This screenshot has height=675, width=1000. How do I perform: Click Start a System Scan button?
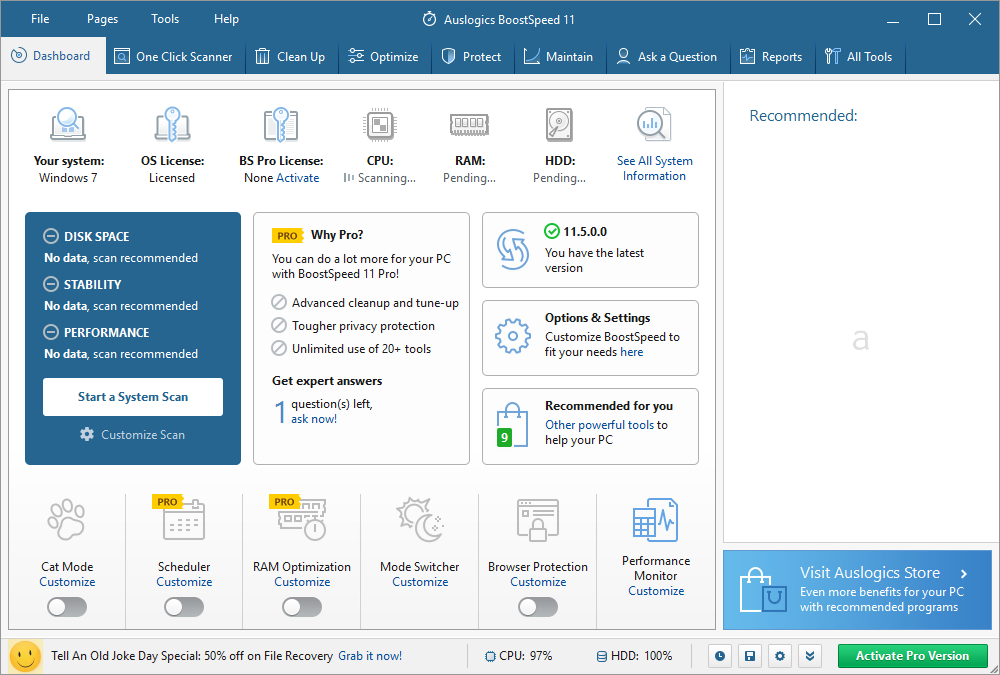pos(133,397)
